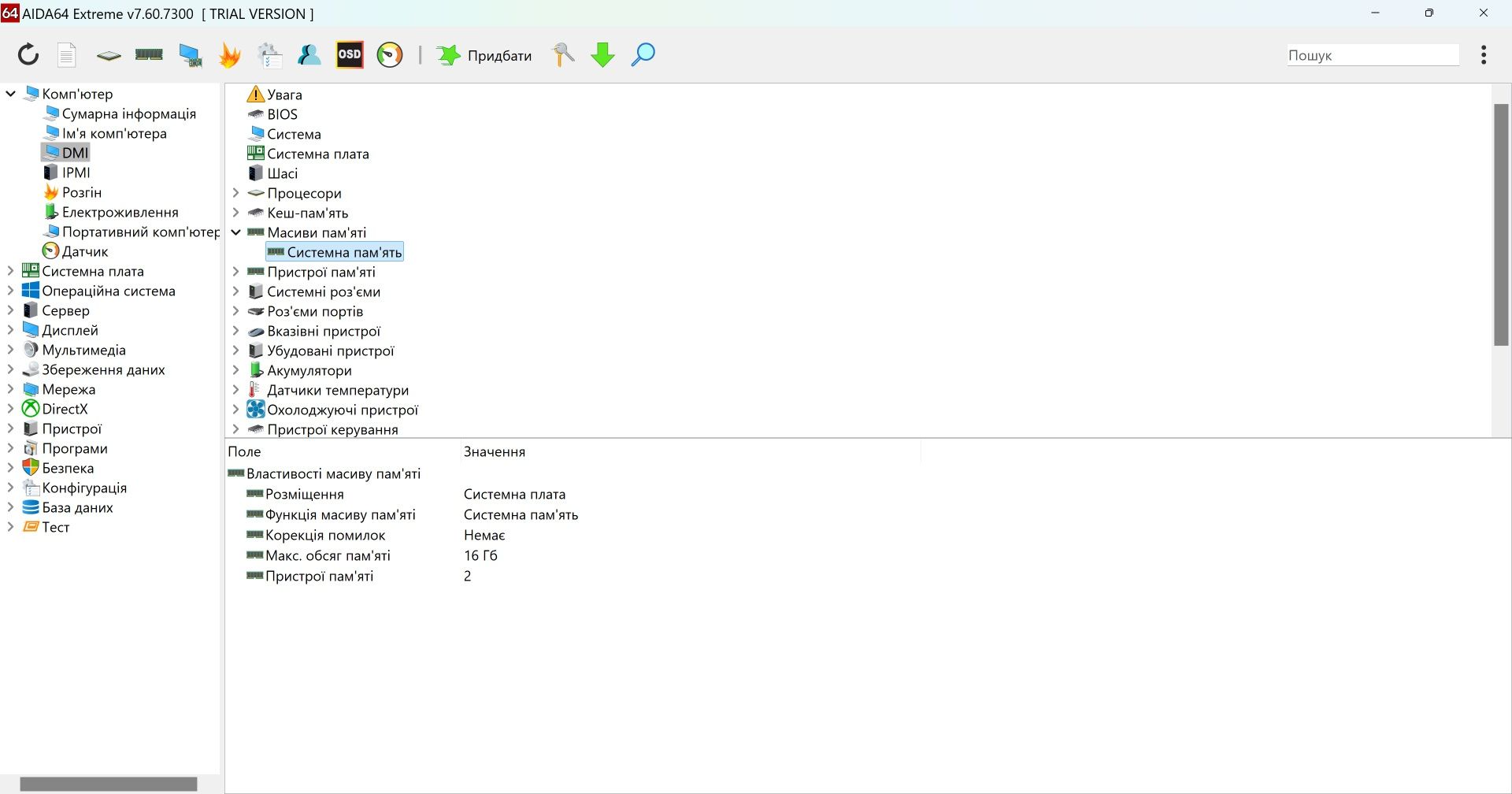The height and width of the screenshot is (794, 1512).
Task: Expand the Роз'єми портів node
Action: (x=235, y=311)
